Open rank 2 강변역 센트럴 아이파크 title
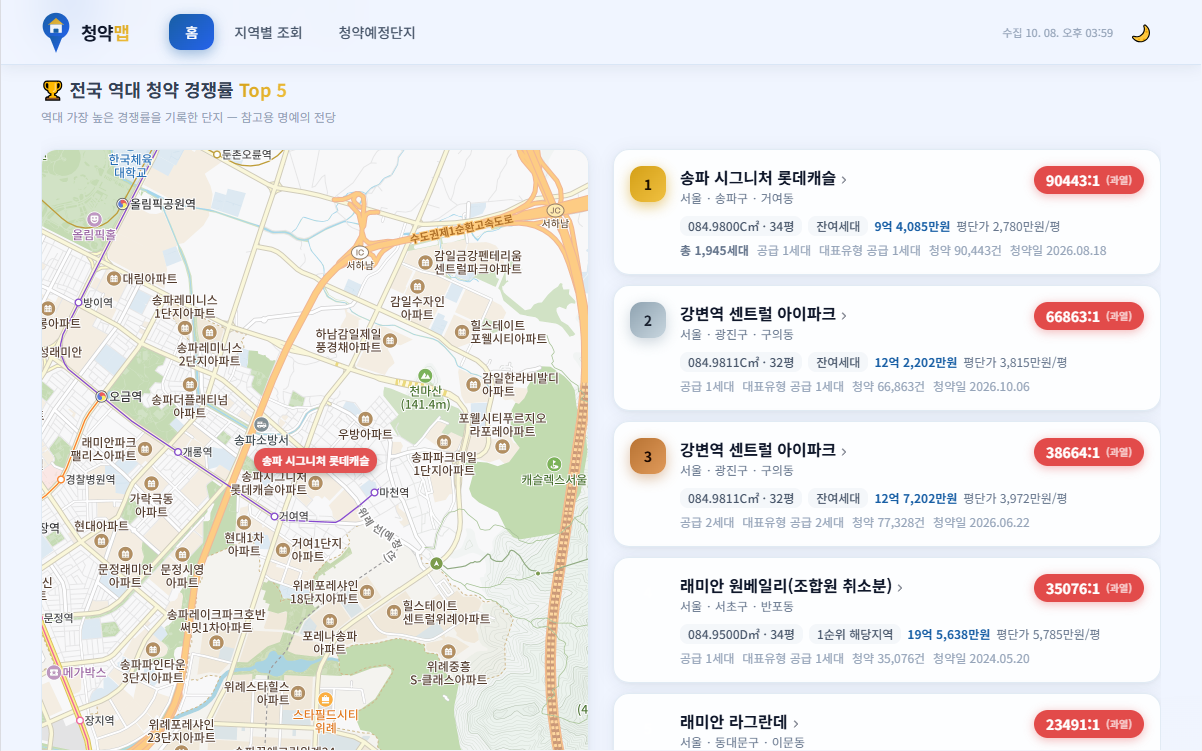Screen dimensions: 1202x751 point(757,314)
